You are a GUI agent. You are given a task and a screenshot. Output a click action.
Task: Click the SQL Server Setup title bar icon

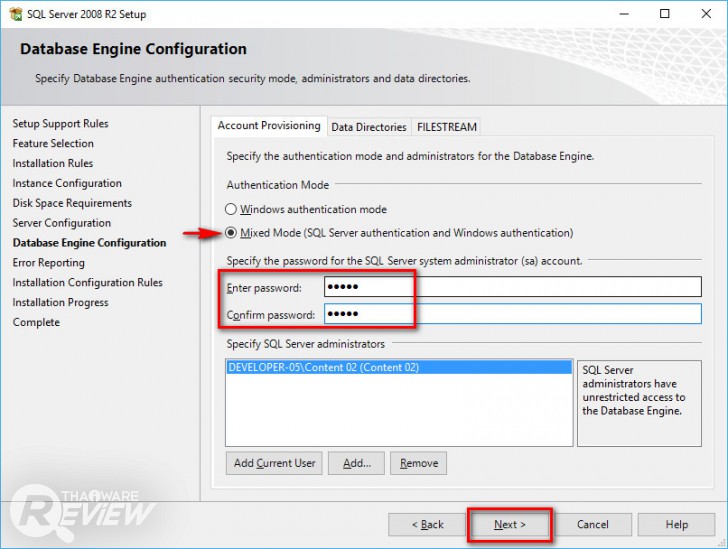pyautogui.click(x=16, y=14)
